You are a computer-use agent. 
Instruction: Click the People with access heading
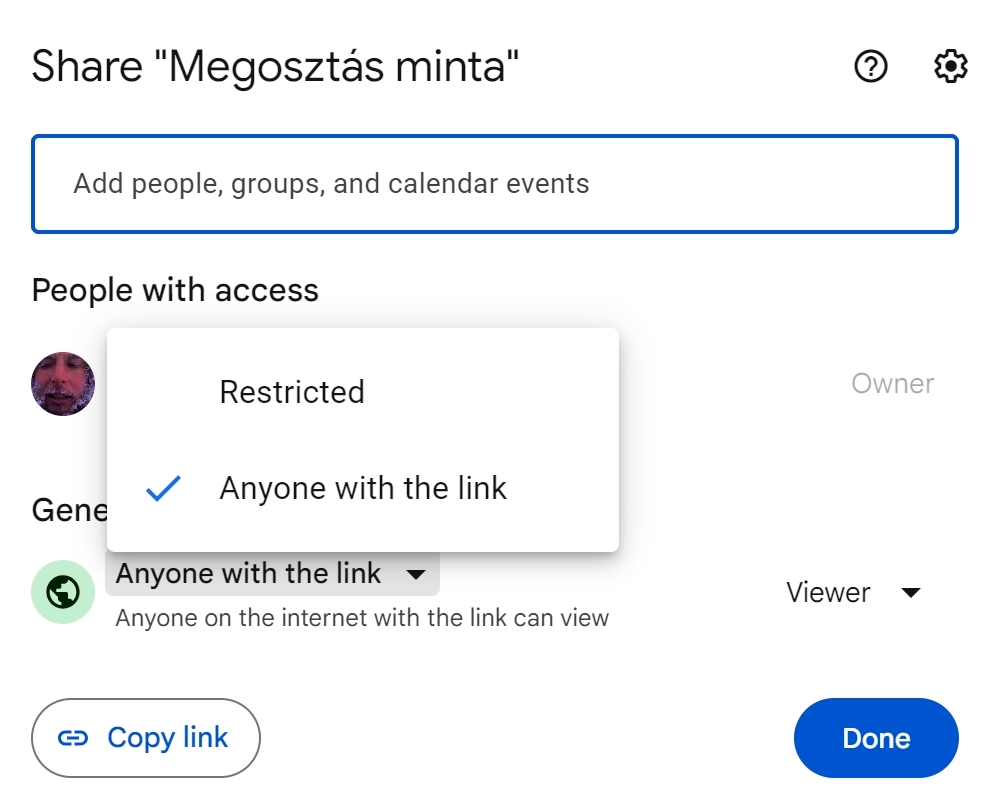175,290
